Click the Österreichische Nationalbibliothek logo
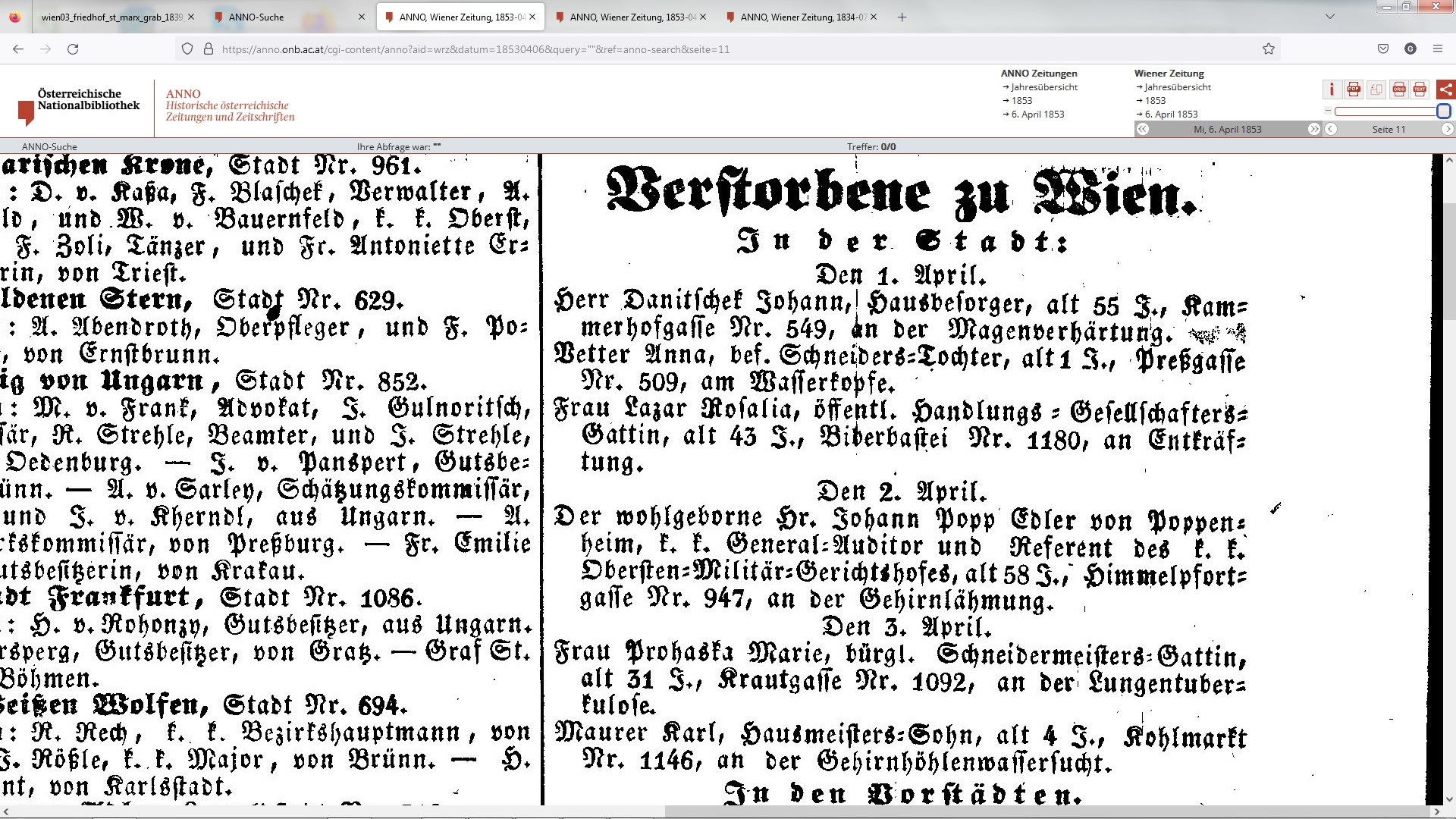The width and height of the screenshot is (1456, 819). [x=80, y=108]
